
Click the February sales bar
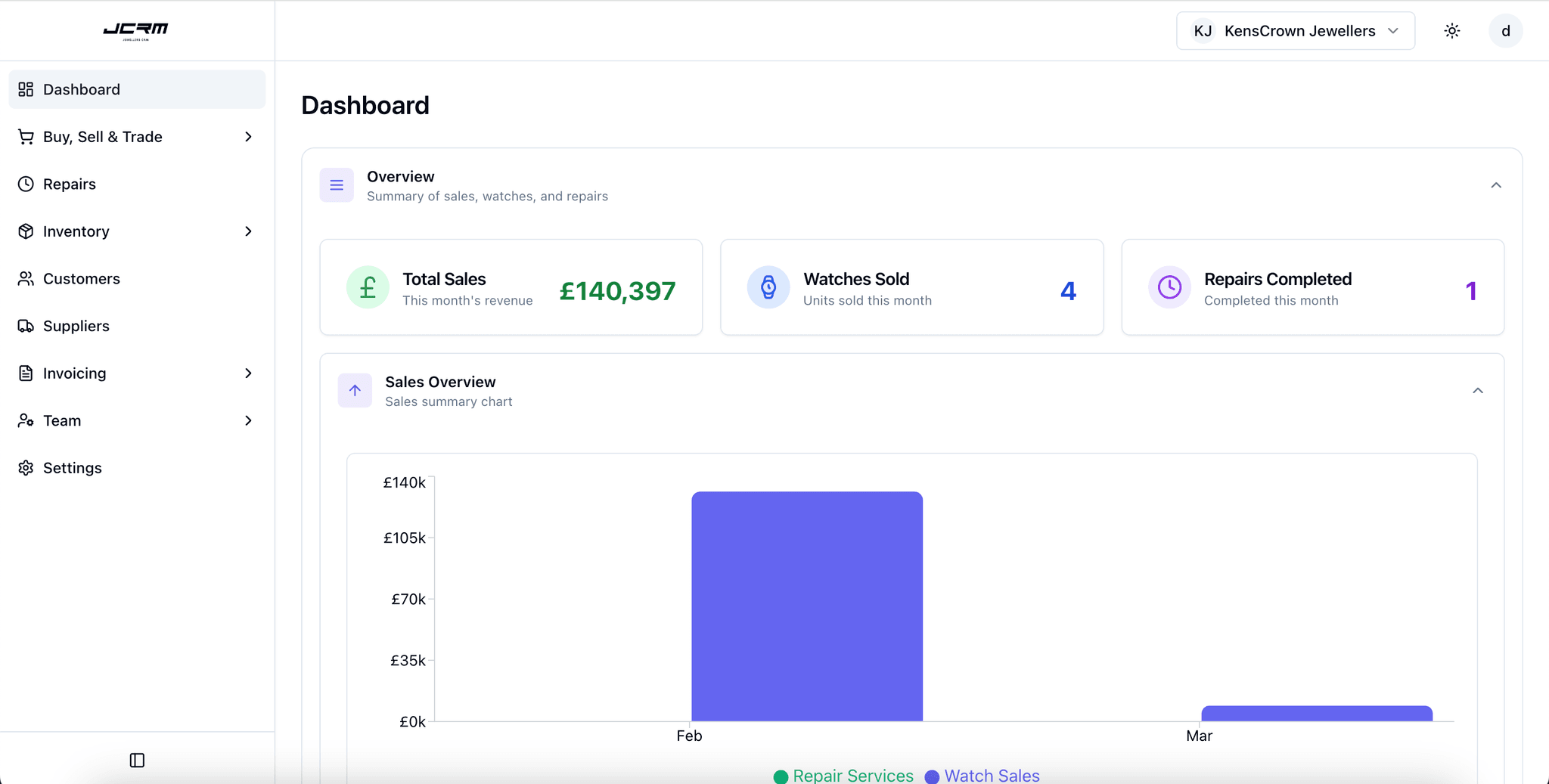point(806,605)
